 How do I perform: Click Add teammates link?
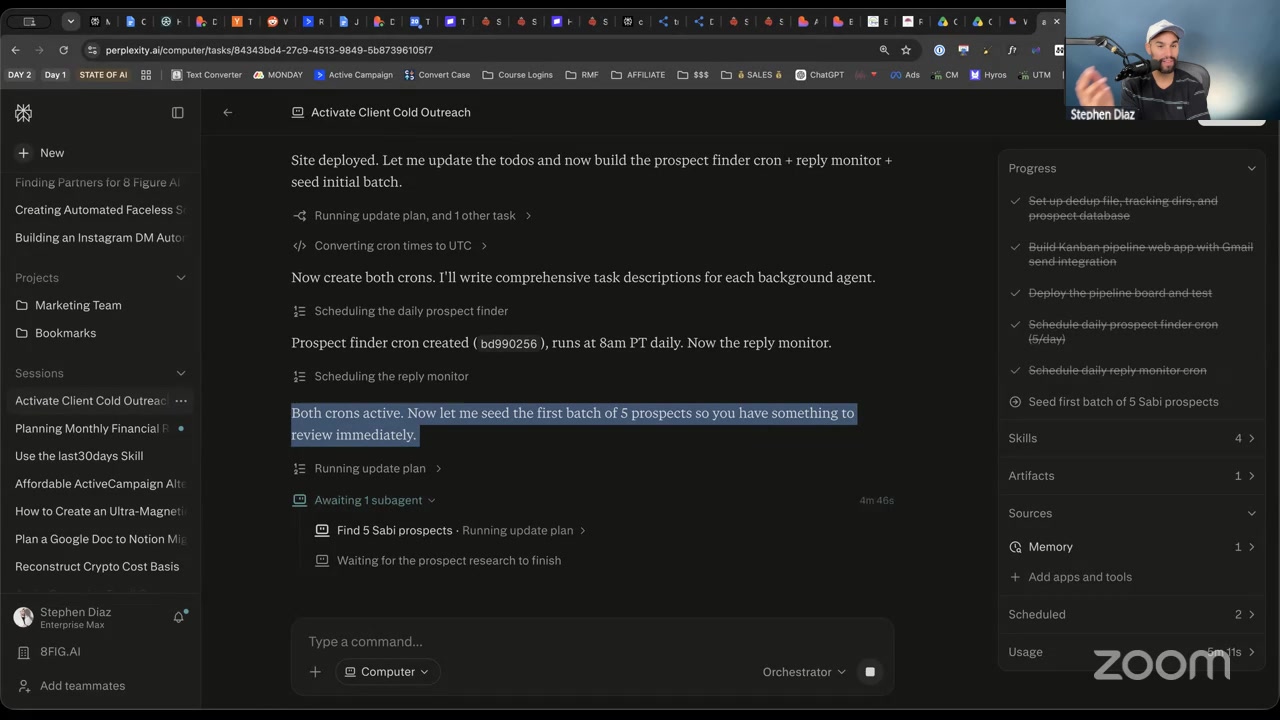click(82, 686)
